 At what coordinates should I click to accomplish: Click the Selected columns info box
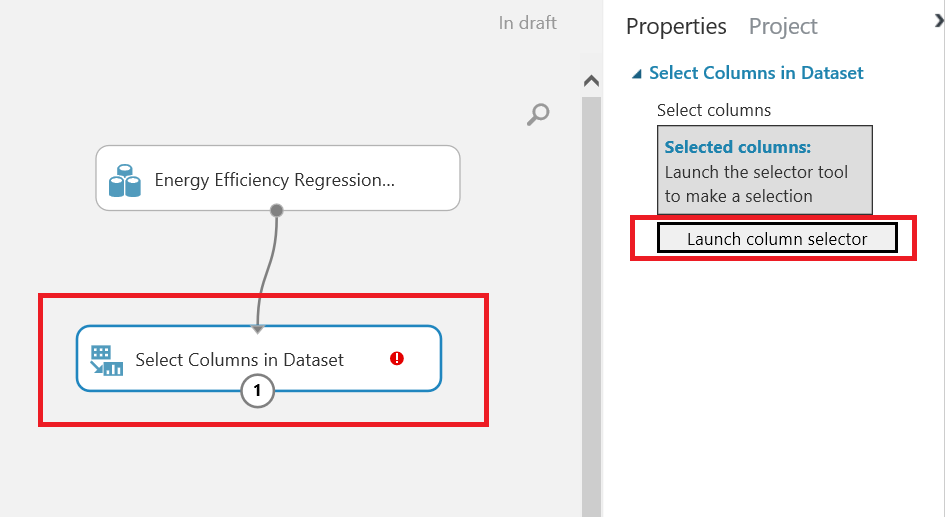click(765, 170)
